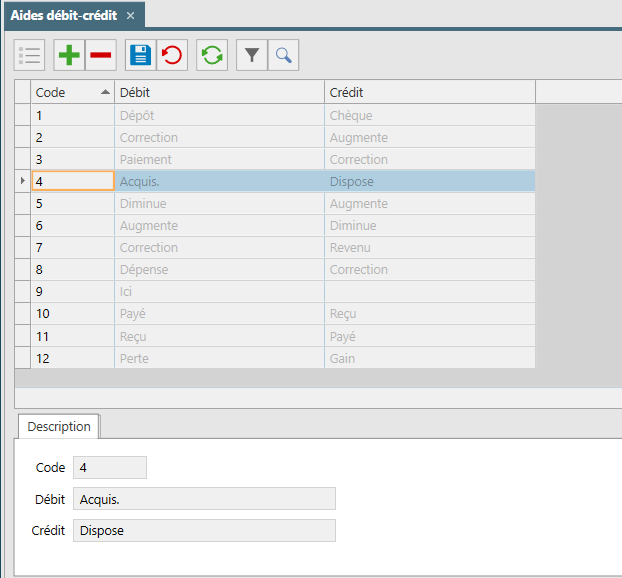622x578 pixels.
Task: Click the Crédit column header
Action: (x=430, y=92)
